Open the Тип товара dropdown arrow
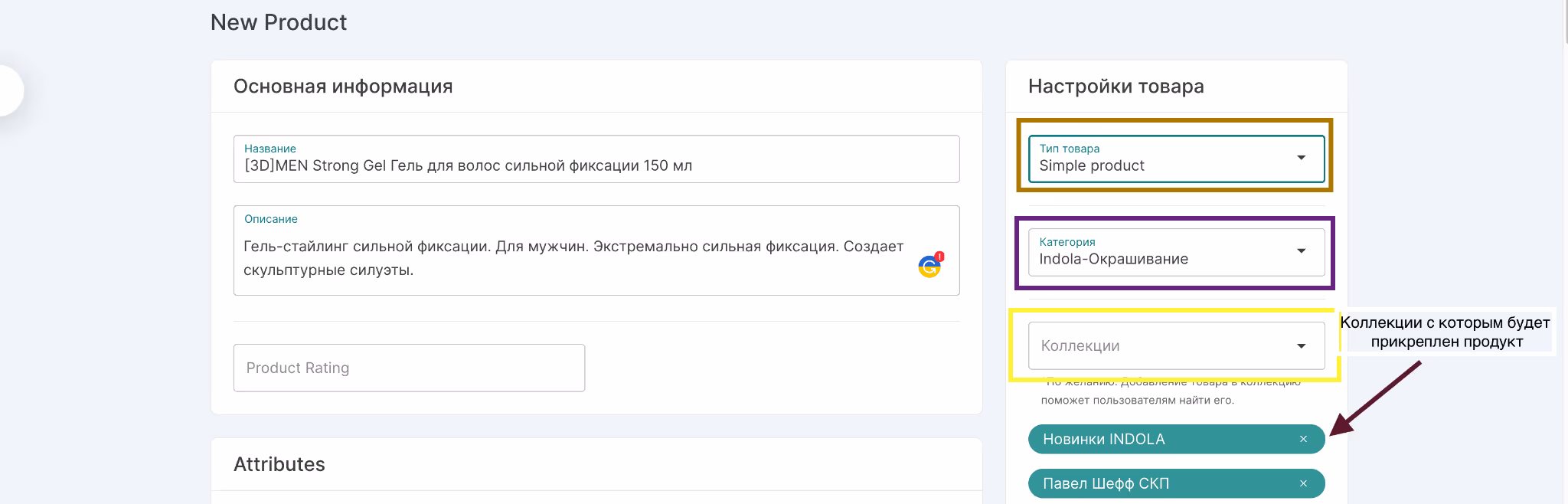This screenshot has height=504, width=1568. pyautogui.click(x=1301, y=158)
